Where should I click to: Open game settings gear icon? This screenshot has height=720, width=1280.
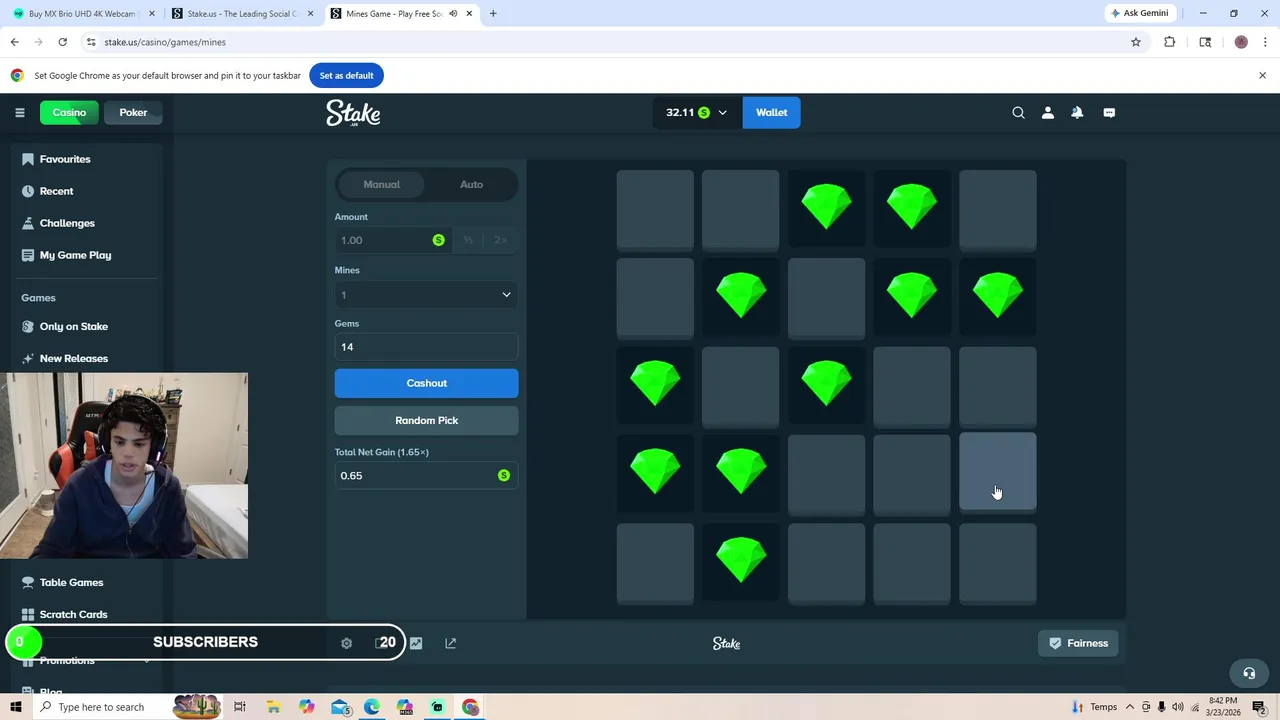pos(346,643)
